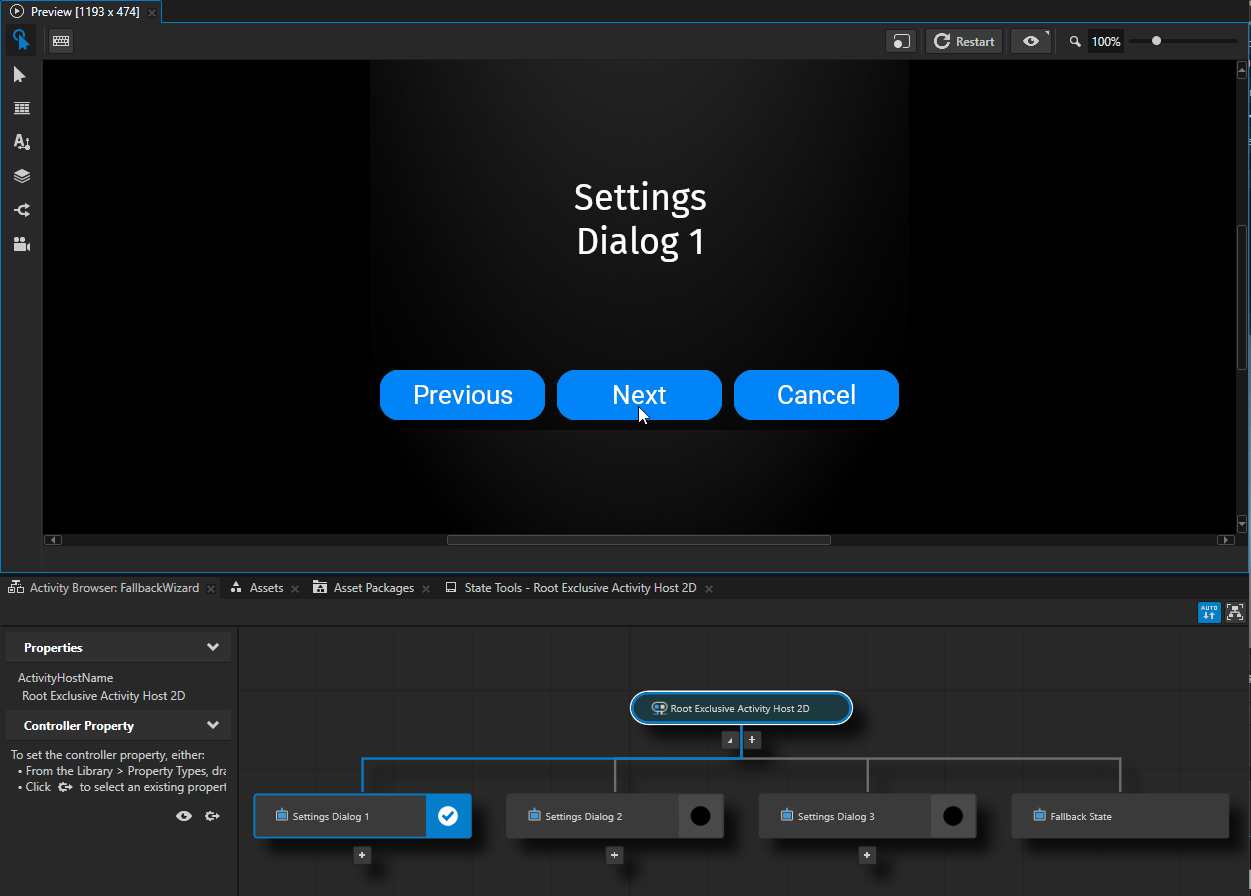Open the Assets tab
This screenshot has width=1251, height=896.
click(x=265, y=588)
